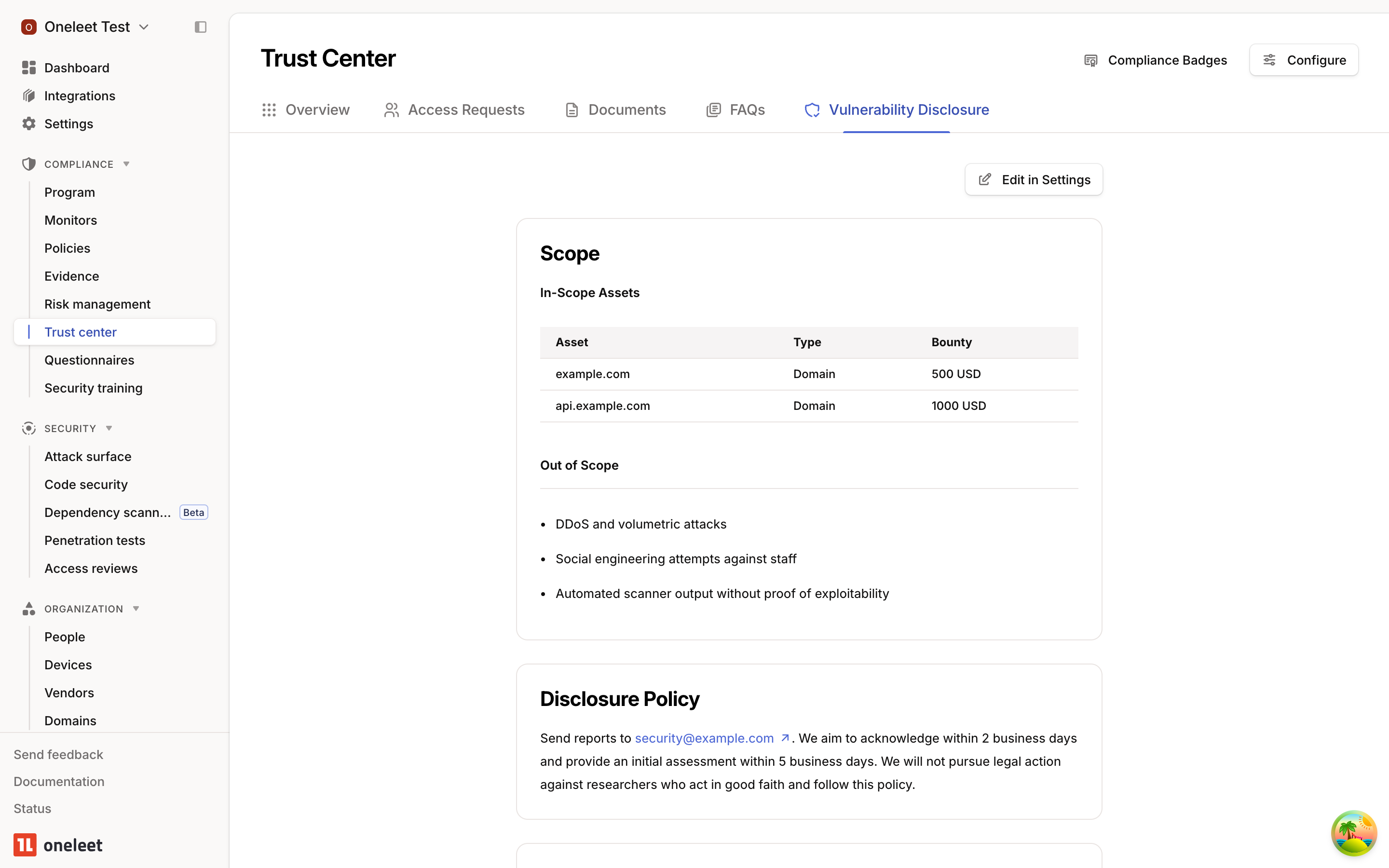This screenshot has width=1389, height=868.
Task: Click the oneleet logo at bottom
Action: 58,845
